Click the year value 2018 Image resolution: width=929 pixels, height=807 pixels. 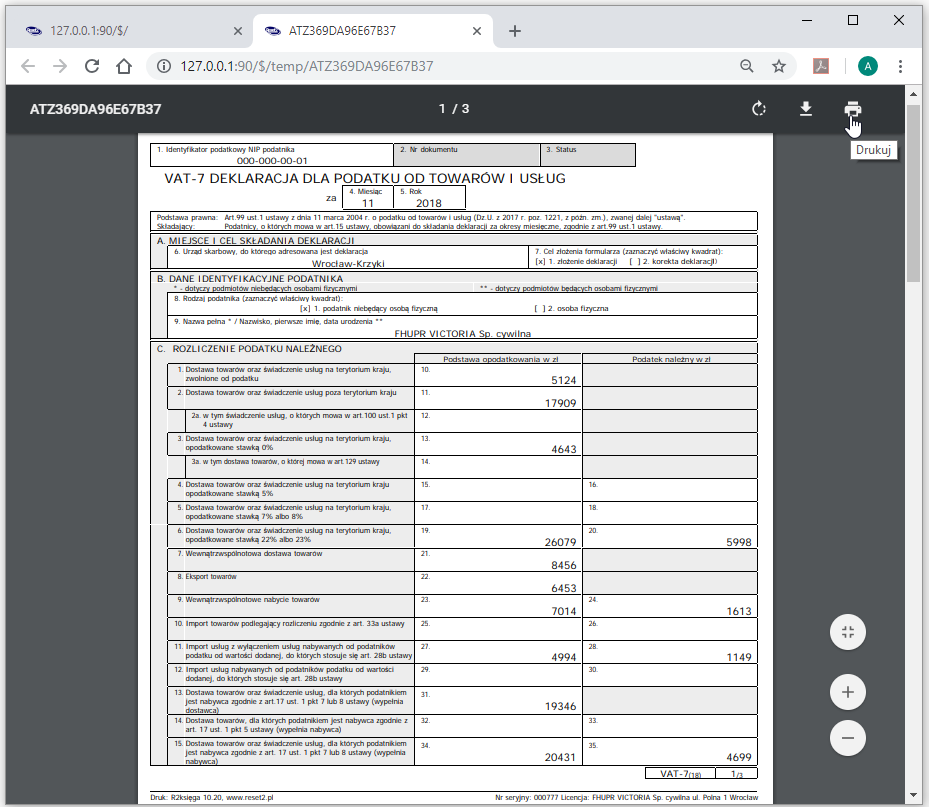[x=429, y=203]
